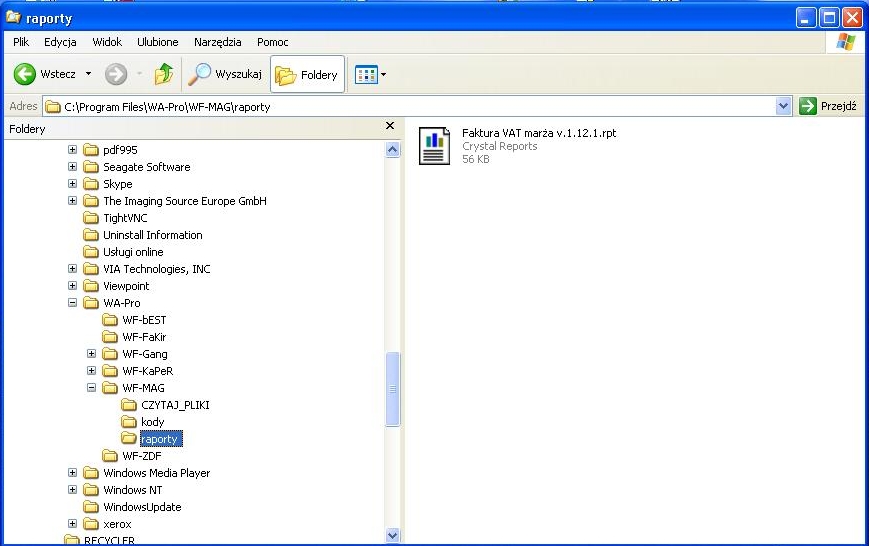Open the Plik menu
The height and width of the screenshot is (546, 869).
pyautogui.click(x=21, y=42)
